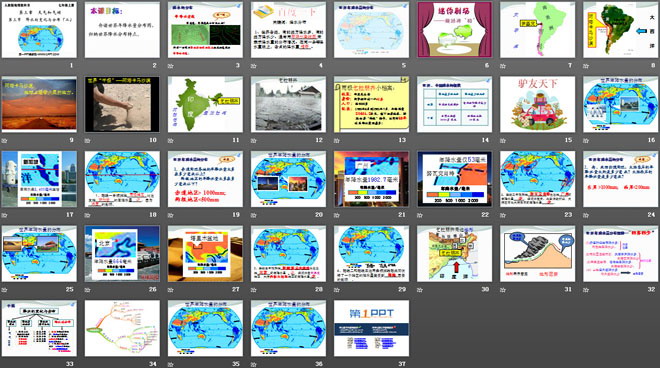Select slide 33 hierarchy chart thumbnail
Screen dimensions: 660x368
pos(39,328)
